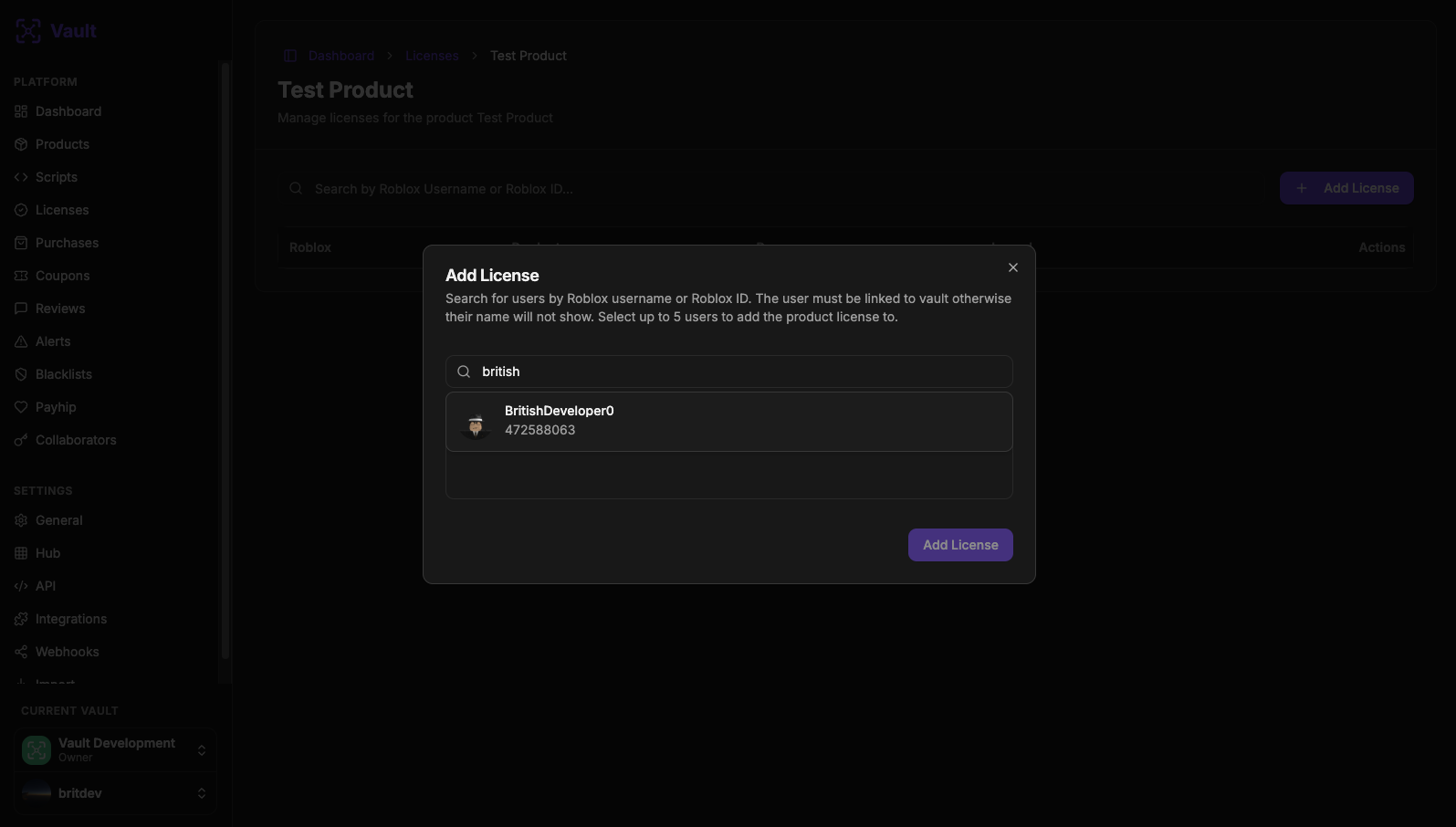Close the Add License dialog
This screenshot has height=827, width=1456.
pyautogui.click(x=1013, y=267)
